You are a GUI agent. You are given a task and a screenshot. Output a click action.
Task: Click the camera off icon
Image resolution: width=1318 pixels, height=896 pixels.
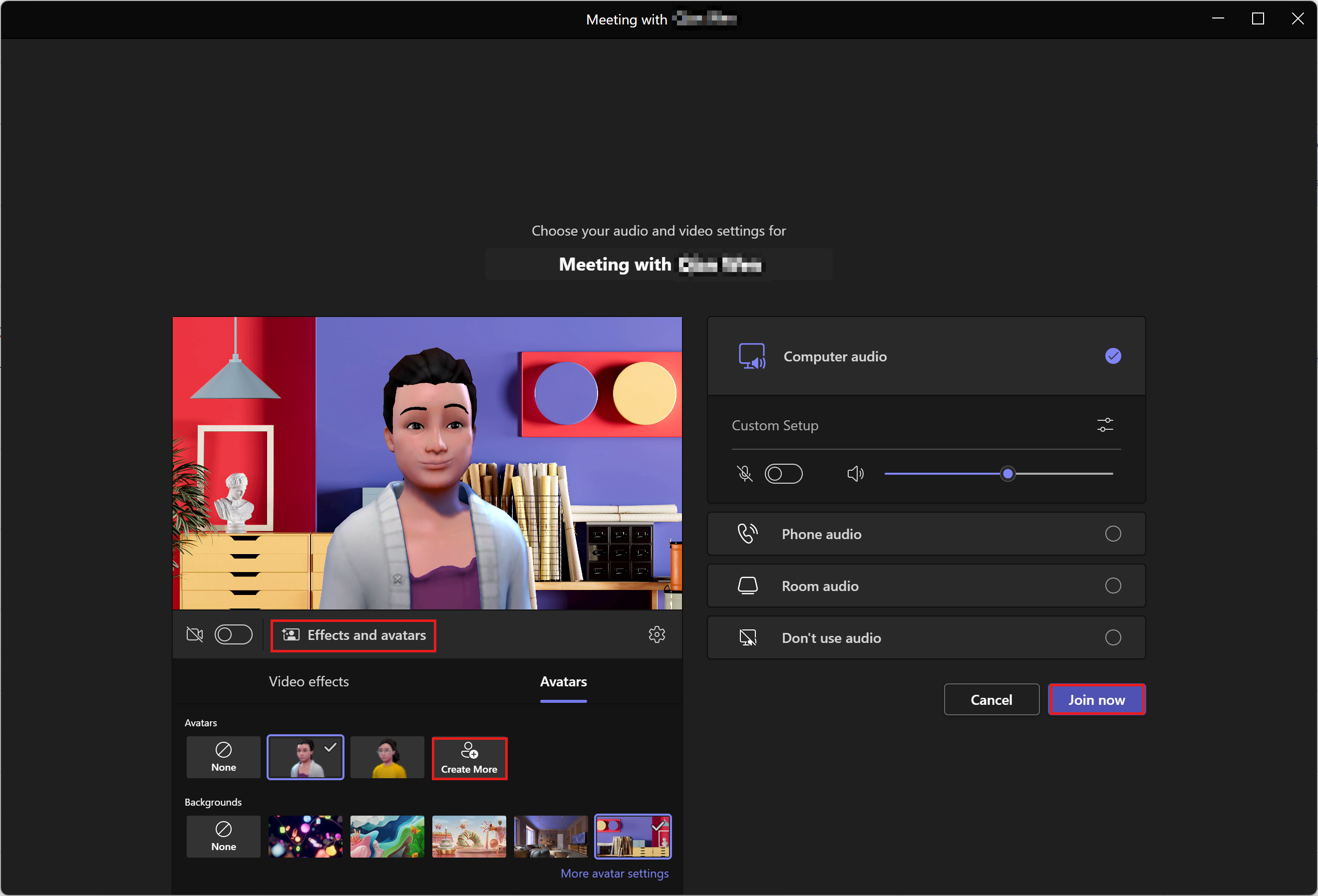point(195,635)
